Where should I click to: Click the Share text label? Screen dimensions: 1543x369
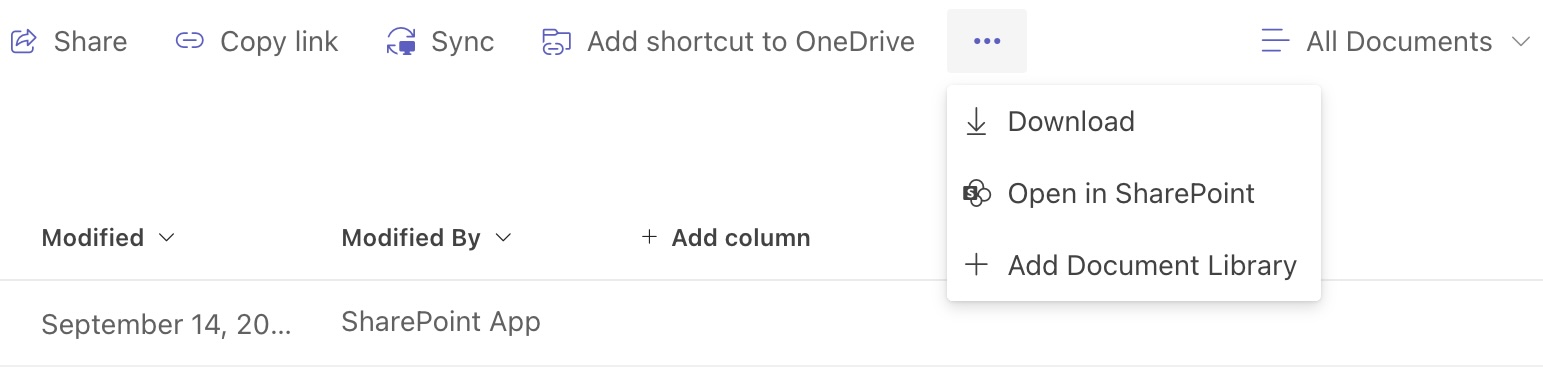pos(90,42)
